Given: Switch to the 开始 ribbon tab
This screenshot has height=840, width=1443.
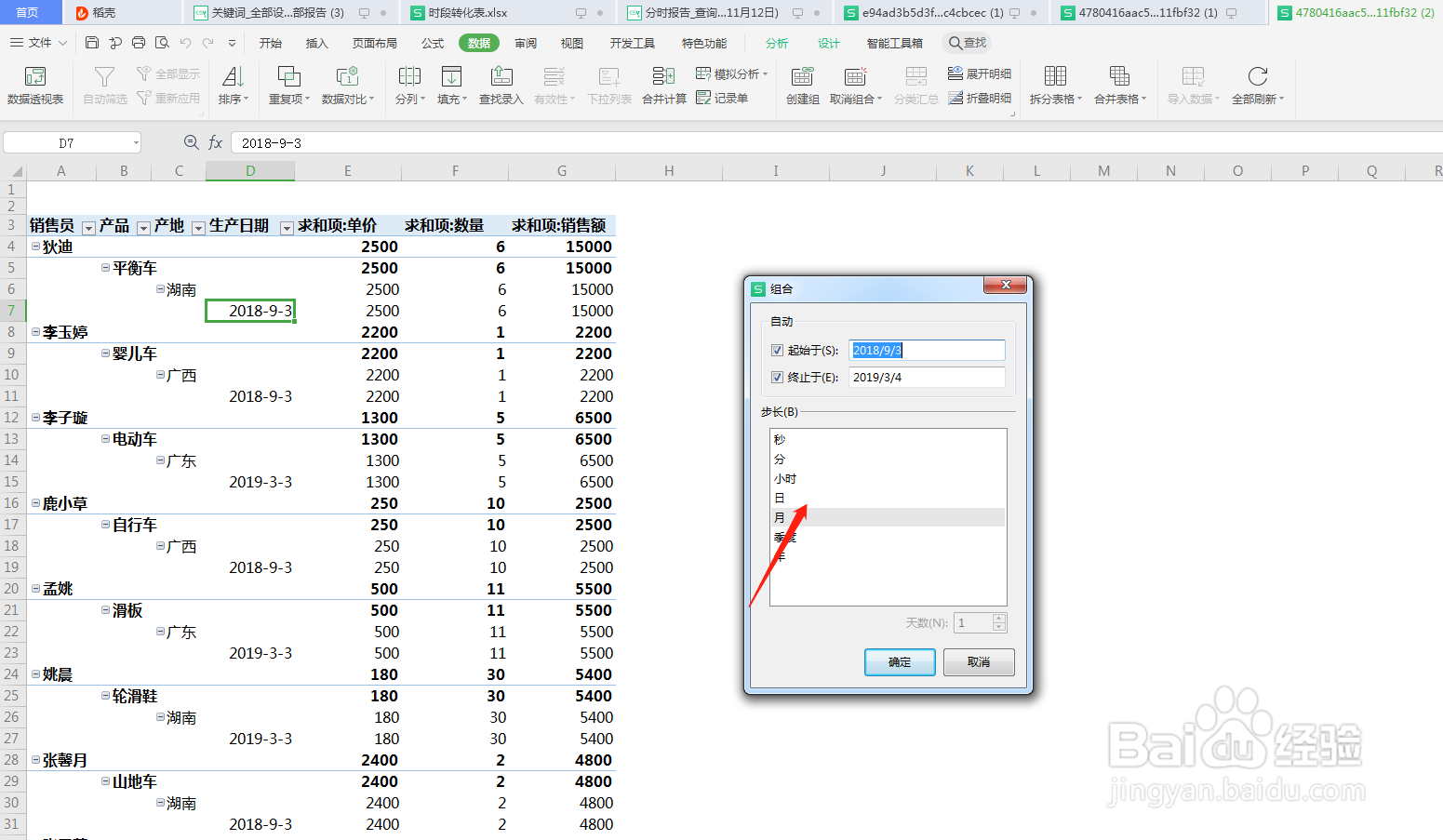Looking at the screenshot, I should [x=271, y=43].
